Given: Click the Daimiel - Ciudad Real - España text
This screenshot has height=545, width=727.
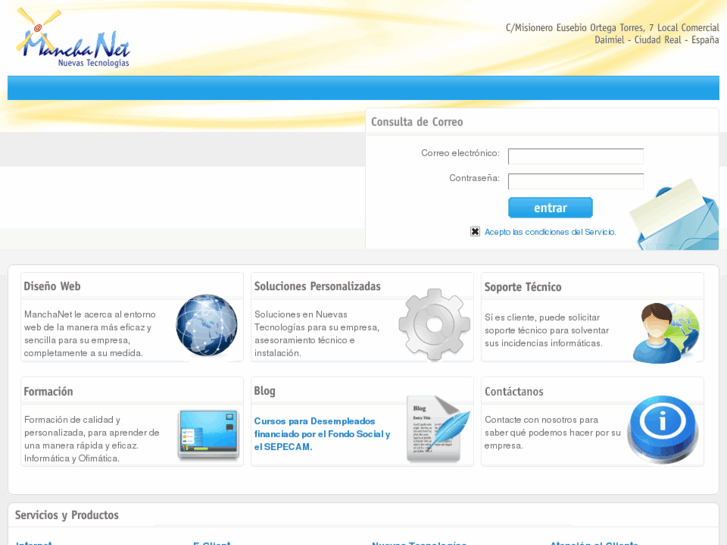Looking at the screenshot, I should pyautogui.click(x=657, y=40).
